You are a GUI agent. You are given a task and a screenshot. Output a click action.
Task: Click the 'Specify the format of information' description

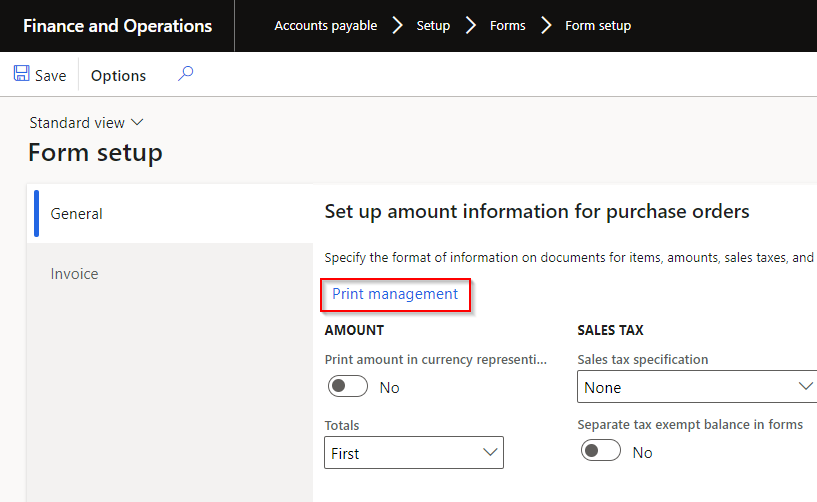569,258
